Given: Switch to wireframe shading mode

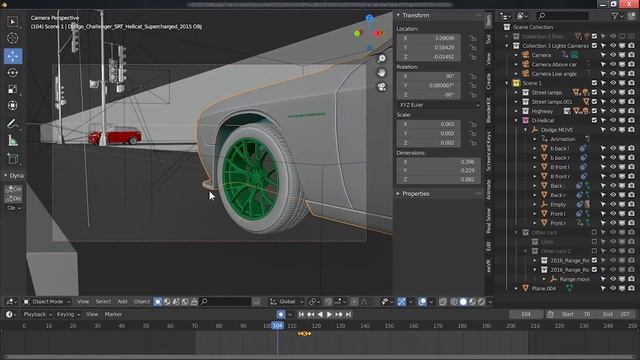Looking at the screenshot, I should click(454, 302).
